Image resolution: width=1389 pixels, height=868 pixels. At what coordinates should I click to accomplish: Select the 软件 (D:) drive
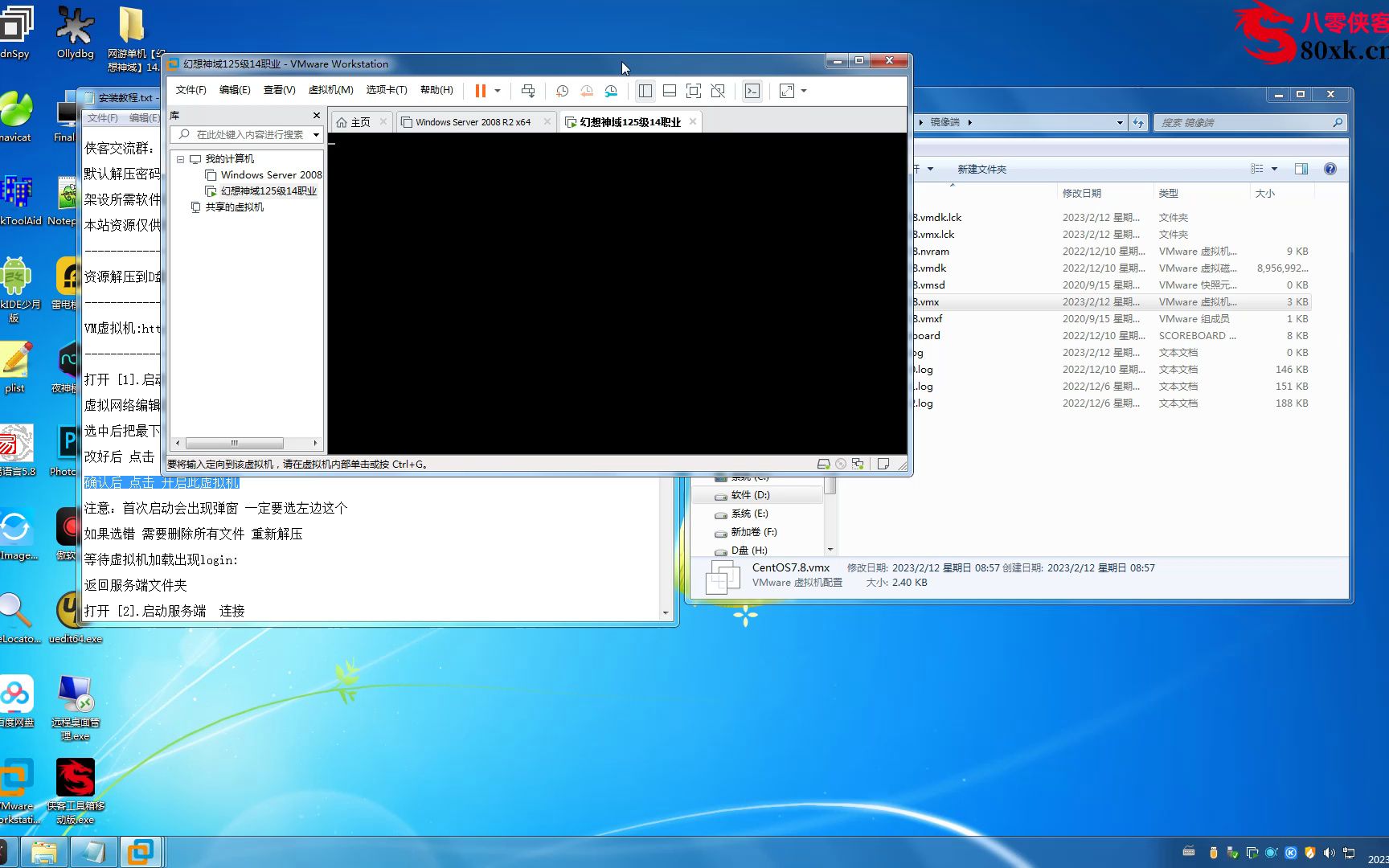[x=749, y=495]
